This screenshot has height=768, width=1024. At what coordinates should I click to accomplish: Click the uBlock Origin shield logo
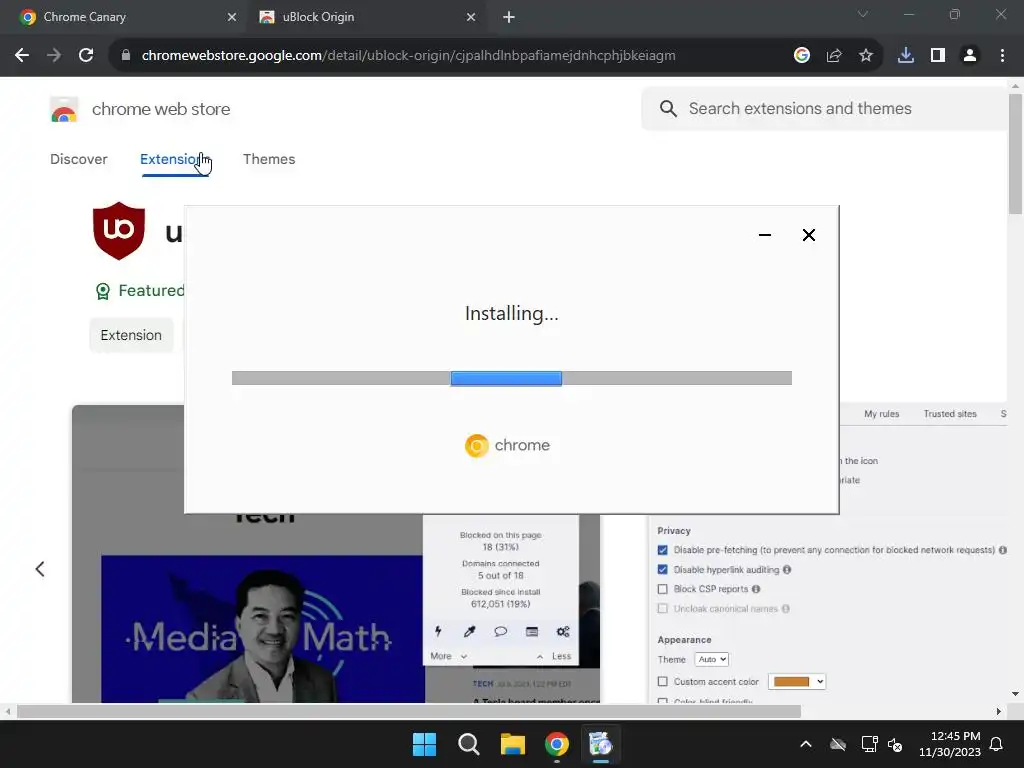119,231
